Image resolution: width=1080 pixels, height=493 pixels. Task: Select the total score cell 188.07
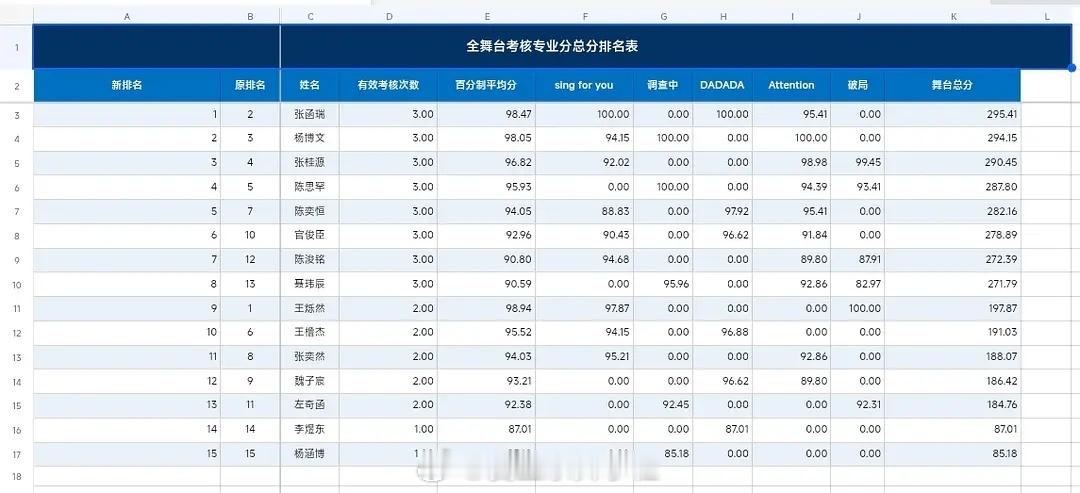(x=953, y=357)
